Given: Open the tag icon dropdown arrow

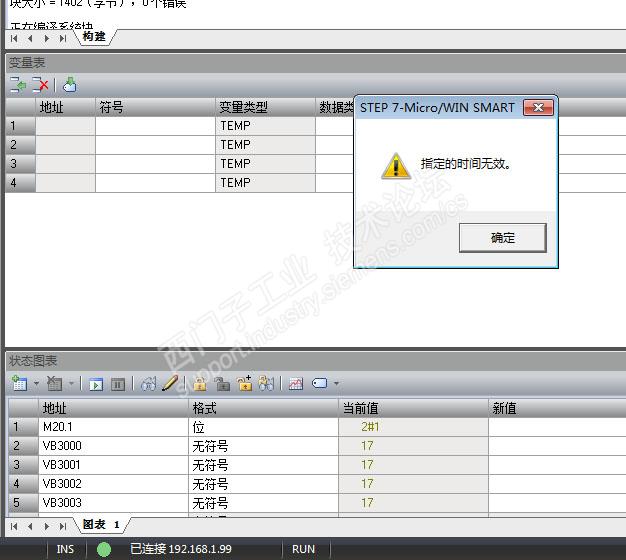Looking at the screenshot, I should [336, 384].
